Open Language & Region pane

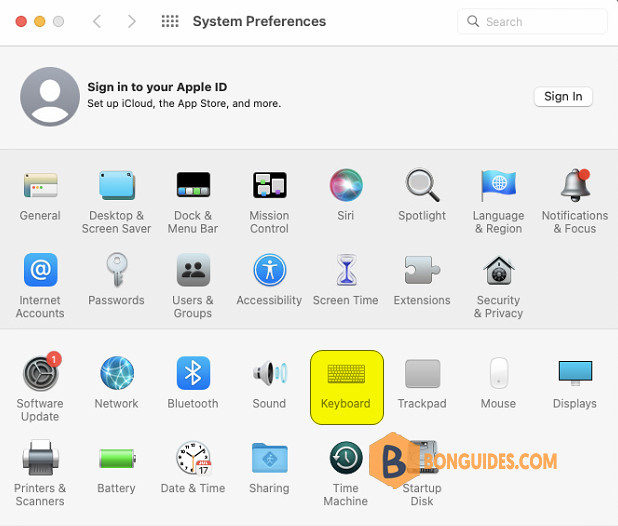[499, 202]
